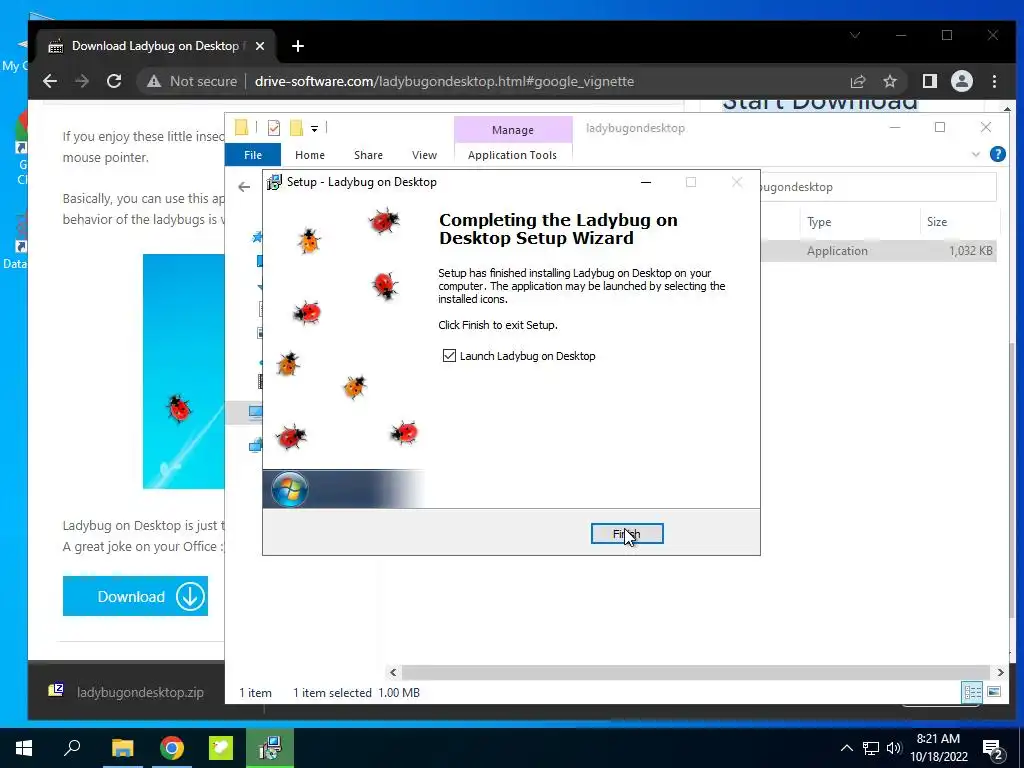Close the Chrome Ladybug tab
1024x768 pixels.
(260, 46)
